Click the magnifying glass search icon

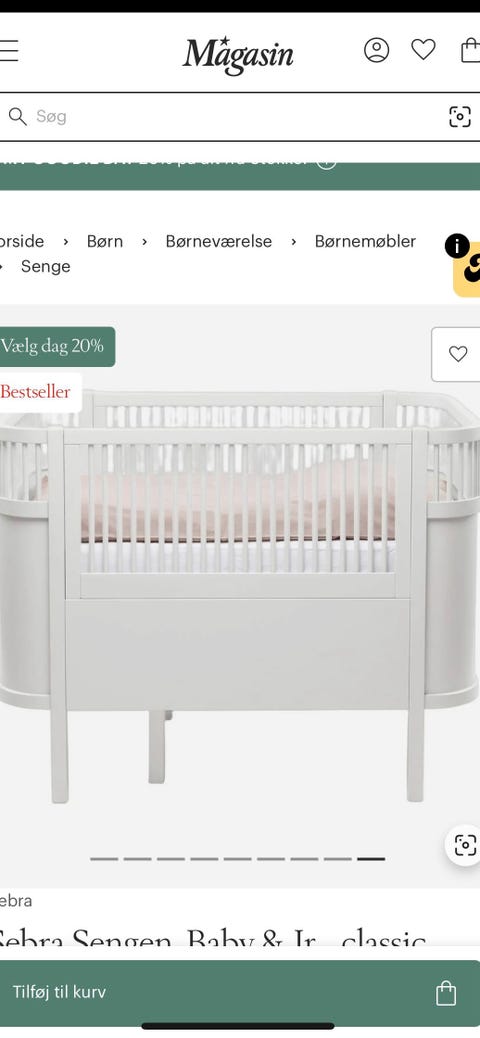click(18, 117)
